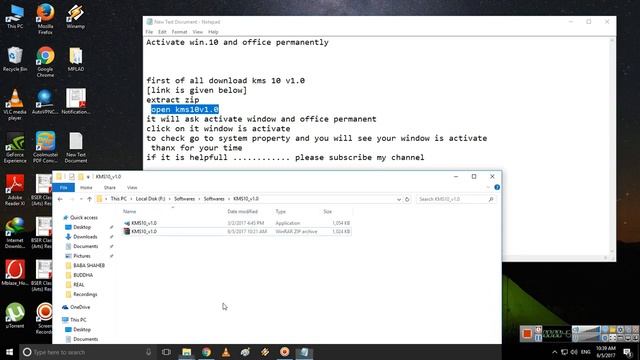Switch to Notepad on taskbar
Viewport: 640px width, 360px height.
click(x=304, y=352)
